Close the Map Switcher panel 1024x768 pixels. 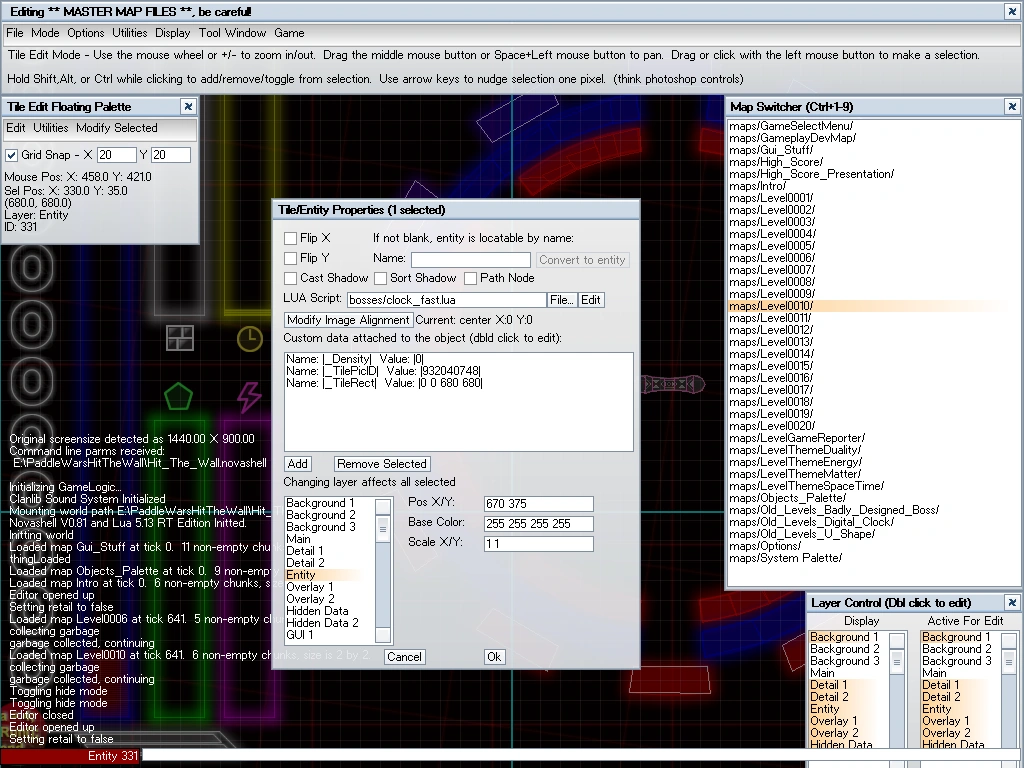(x=1012, y=106)
